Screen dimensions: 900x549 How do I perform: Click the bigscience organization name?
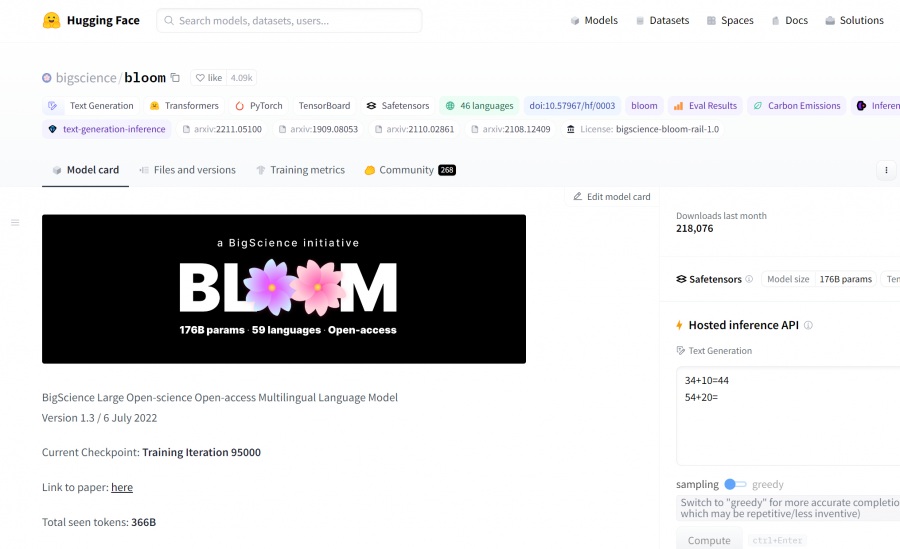click(x=86, y=78)
